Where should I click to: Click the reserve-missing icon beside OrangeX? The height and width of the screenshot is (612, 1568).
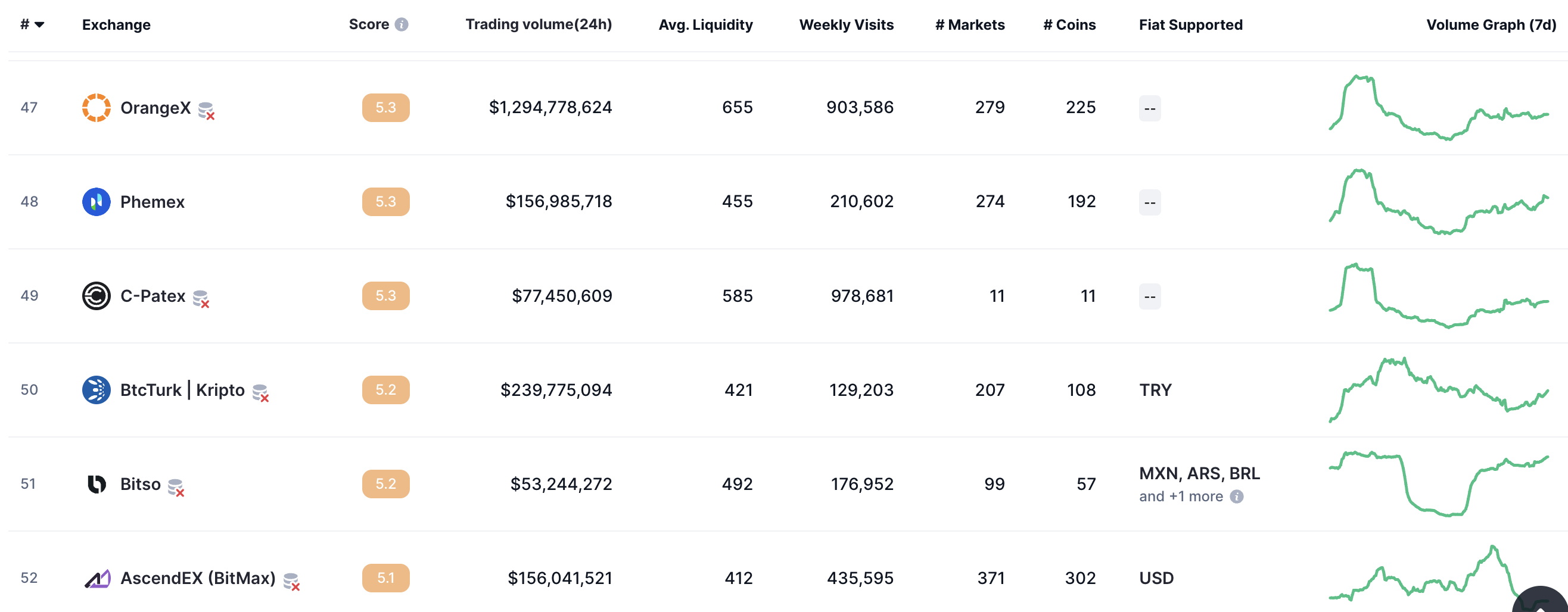[206, 111]
